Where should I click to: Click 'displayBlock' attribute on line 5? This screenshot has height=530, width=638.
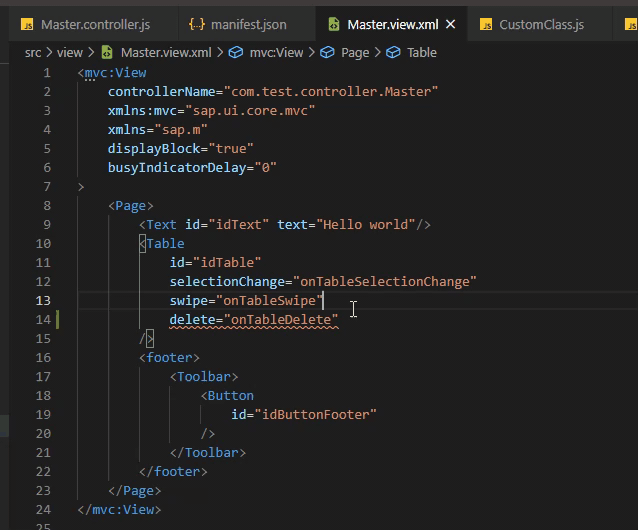point(154,149)
